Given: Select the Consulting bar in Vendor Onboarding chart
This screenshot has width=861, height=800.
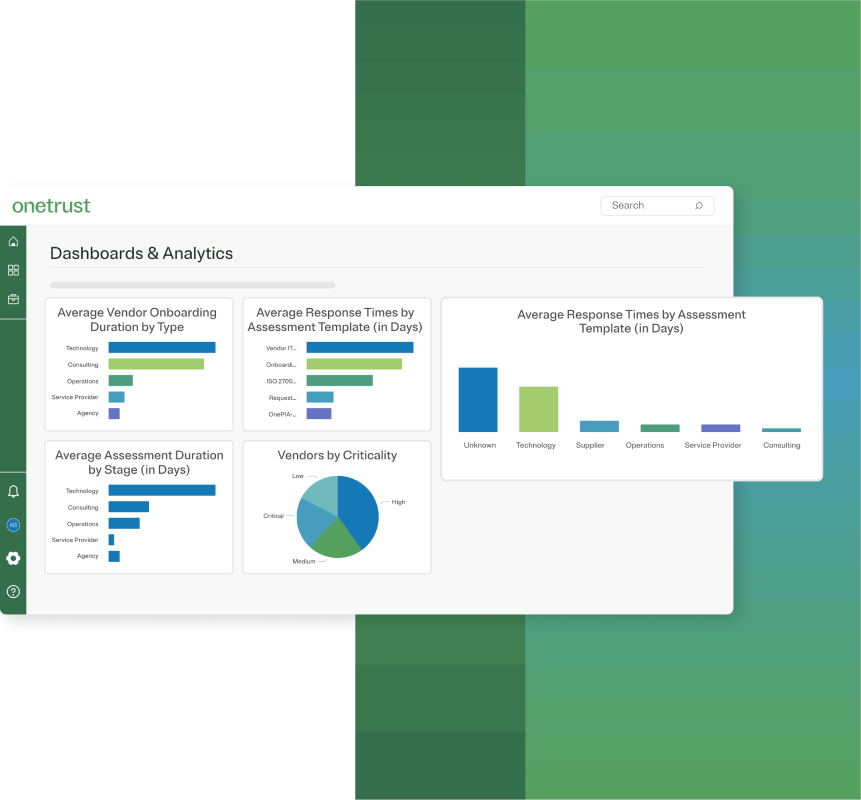Looking at the screenshot, I should [156, 364].
